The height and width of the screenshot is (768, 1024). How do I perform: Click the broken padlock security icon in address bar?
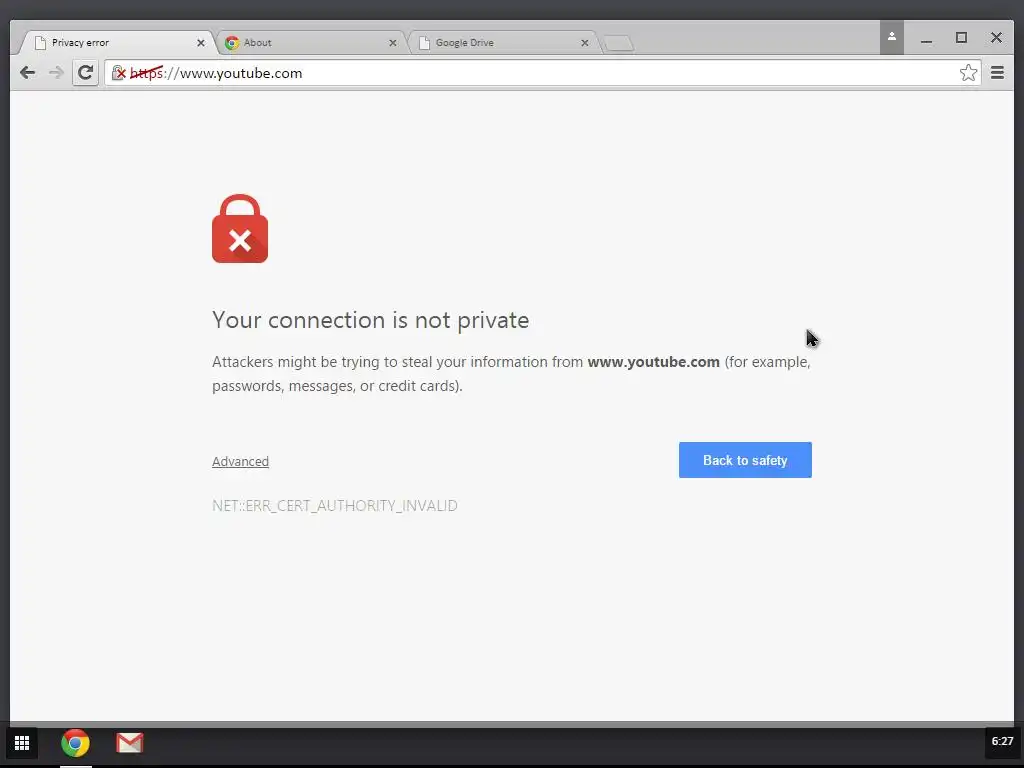(119, 72)
